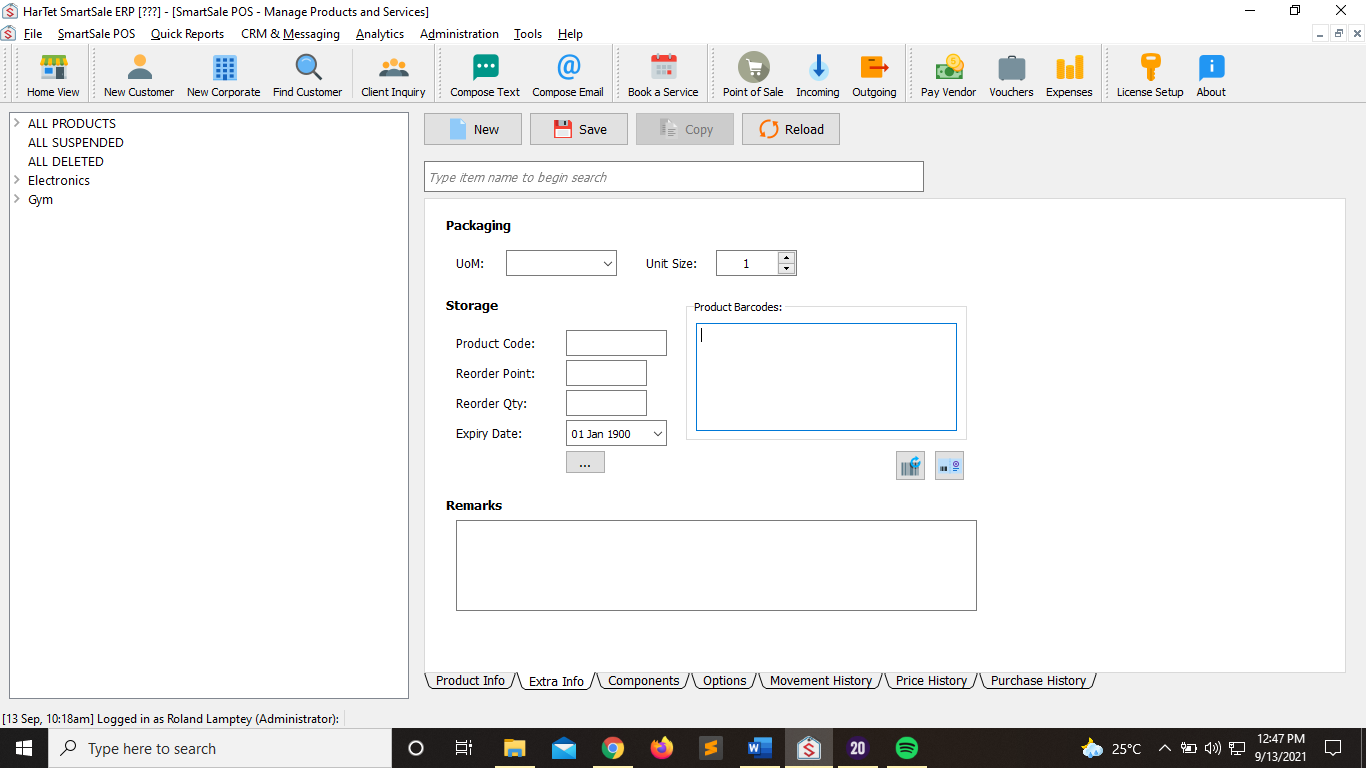Switch to Purchase History tab
The height and width of the screenshot is (768, 1366).
1038,681
